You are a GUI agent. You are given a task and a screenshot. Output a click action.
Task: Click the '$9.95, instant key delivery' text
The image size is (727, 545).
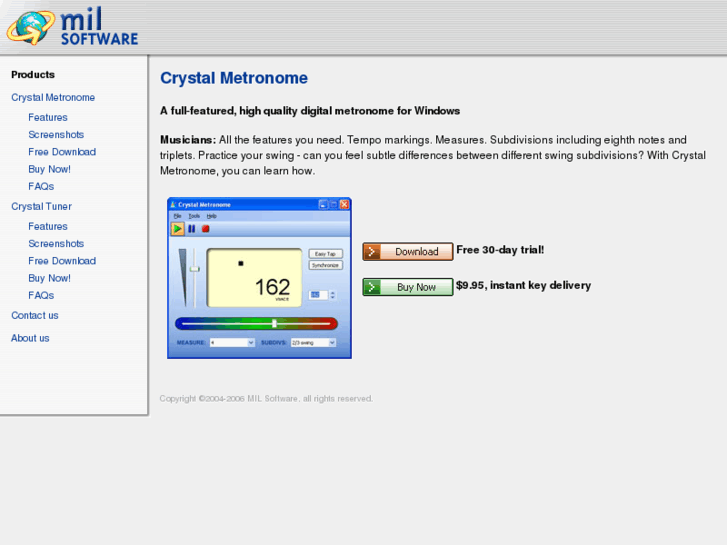tap(523, 285)
